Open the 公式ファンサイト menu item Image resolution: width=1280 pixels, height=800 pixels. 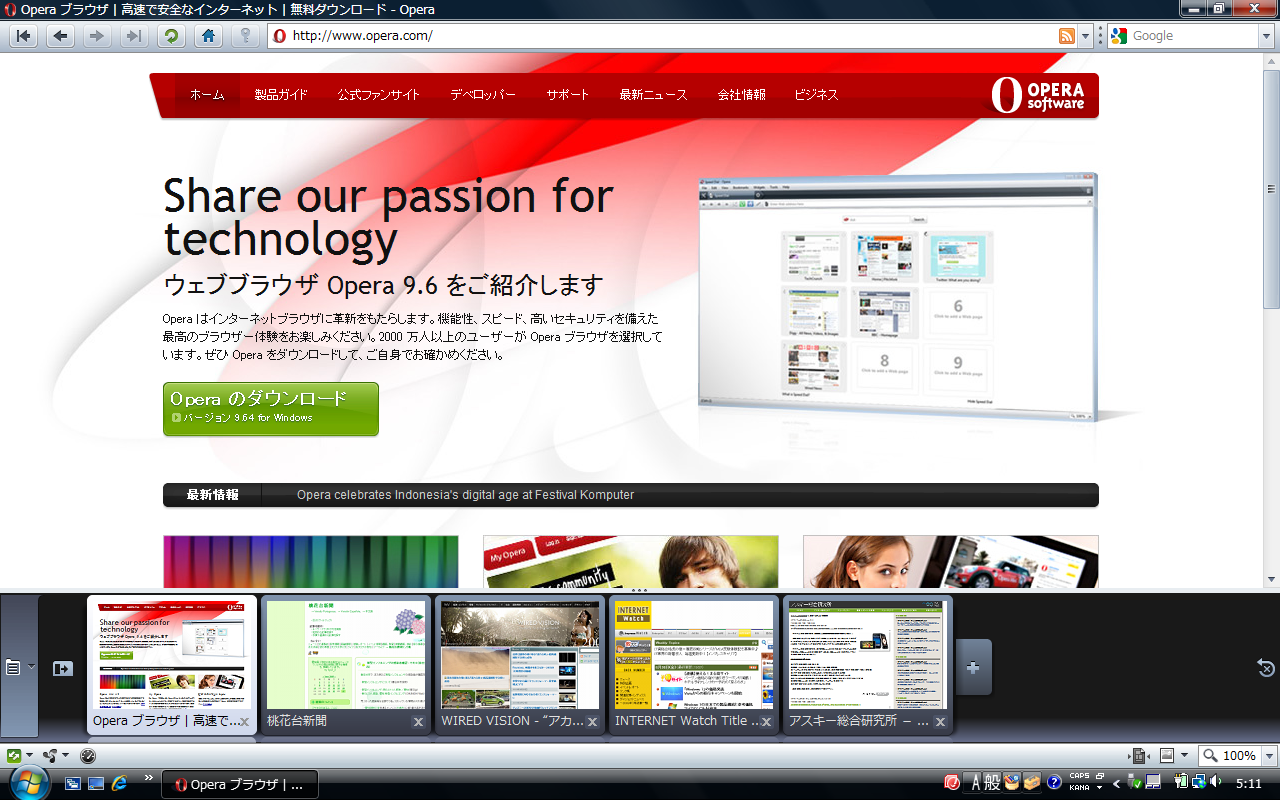[378, 95]
